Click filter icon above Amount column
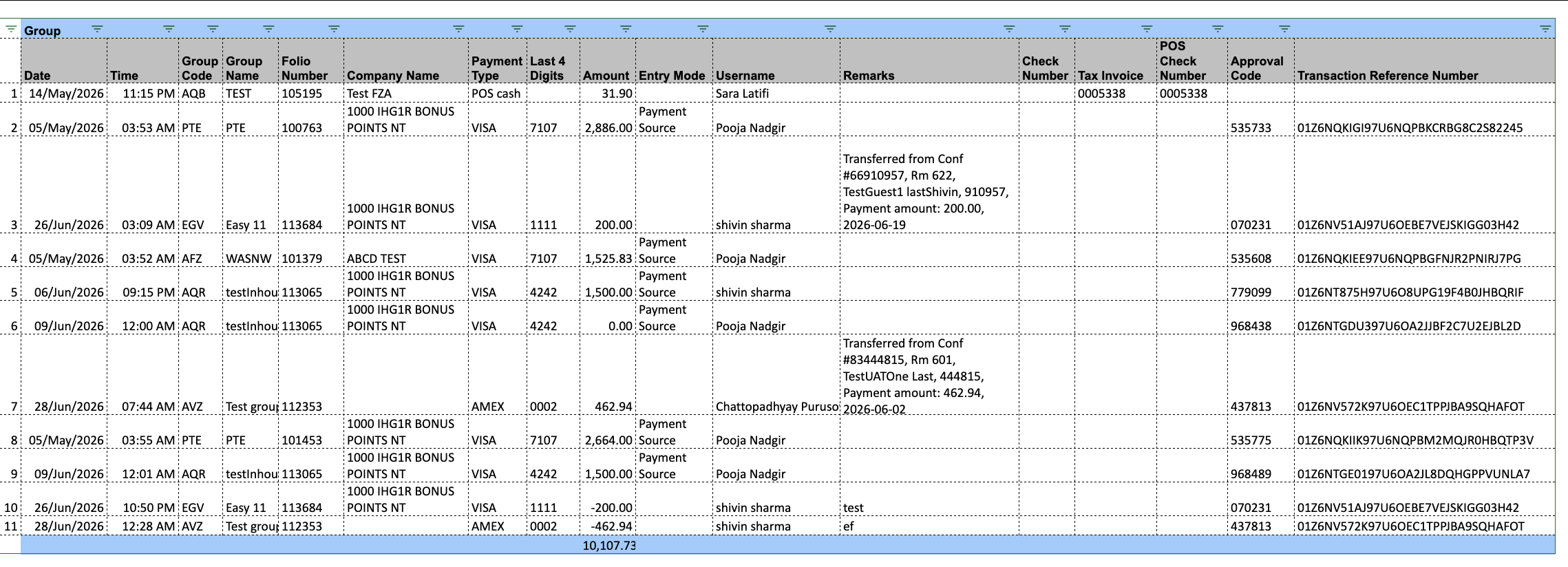This screenshot has height=567, width=1568. (x=626, y=29)
